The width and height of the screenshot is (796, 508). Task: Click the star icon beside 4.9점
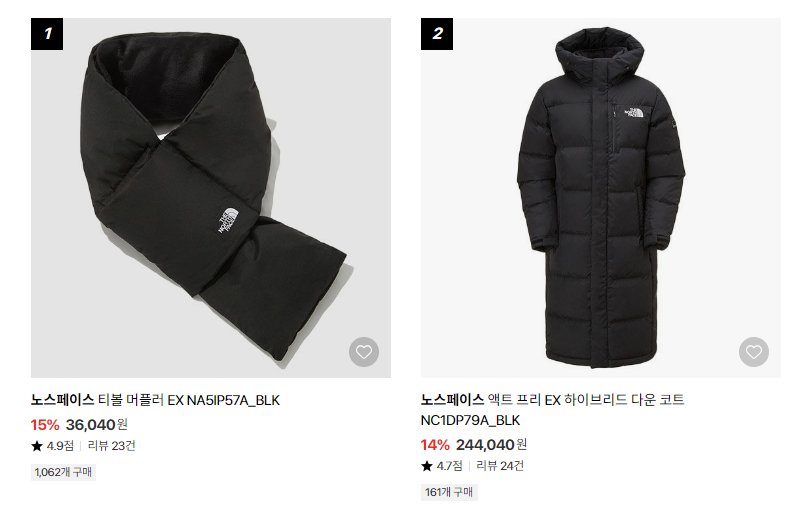click(37, 446)
